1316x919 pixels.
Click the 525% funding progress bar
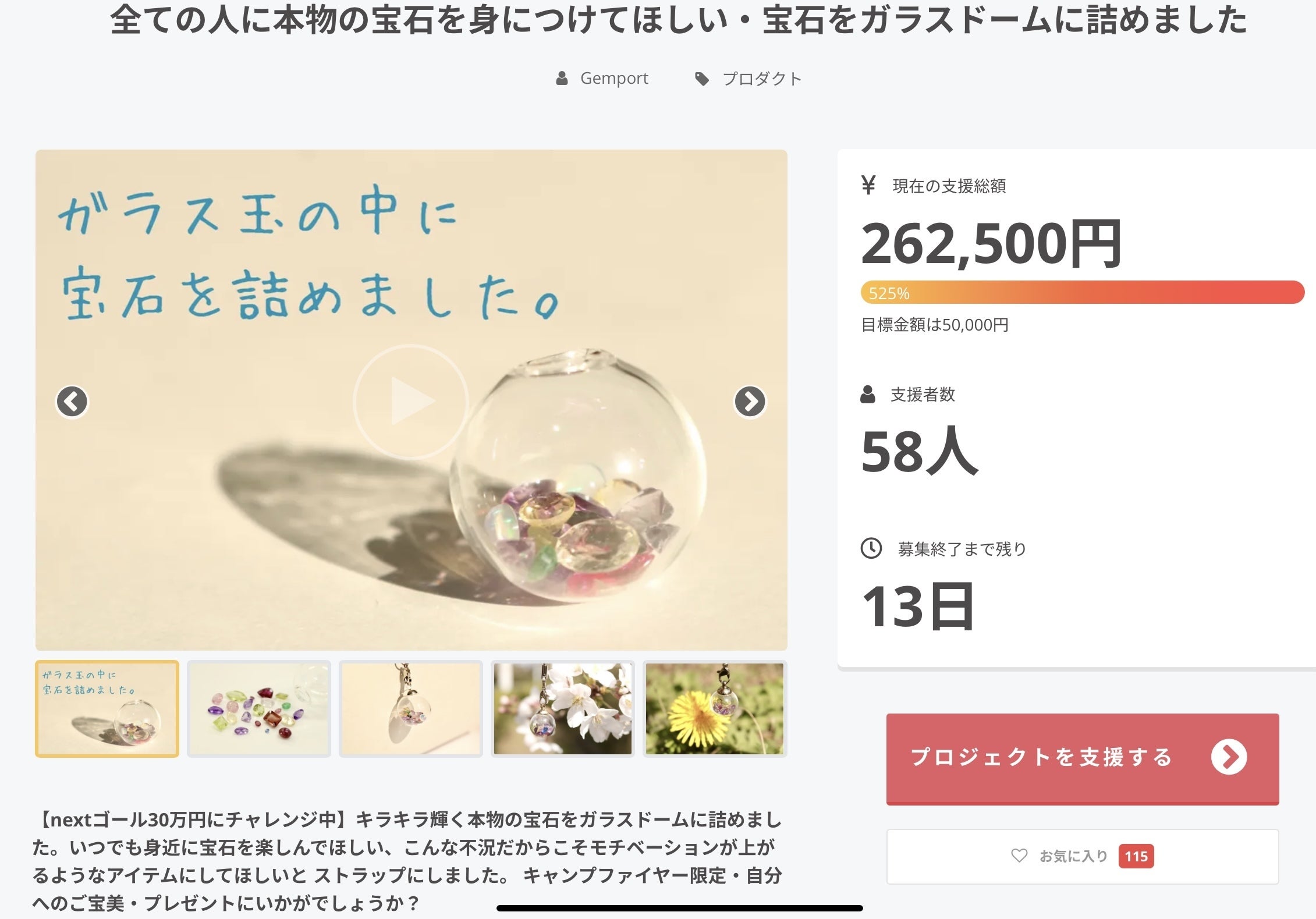click(x=1082, y=293)
